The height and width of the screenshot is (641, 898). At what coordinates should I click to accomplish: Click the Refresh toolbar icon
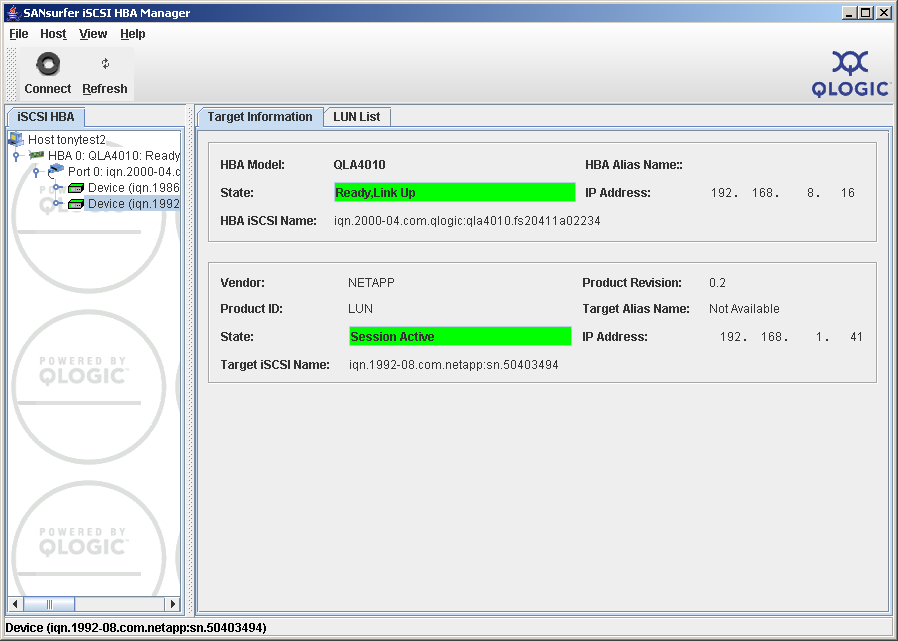105,65
